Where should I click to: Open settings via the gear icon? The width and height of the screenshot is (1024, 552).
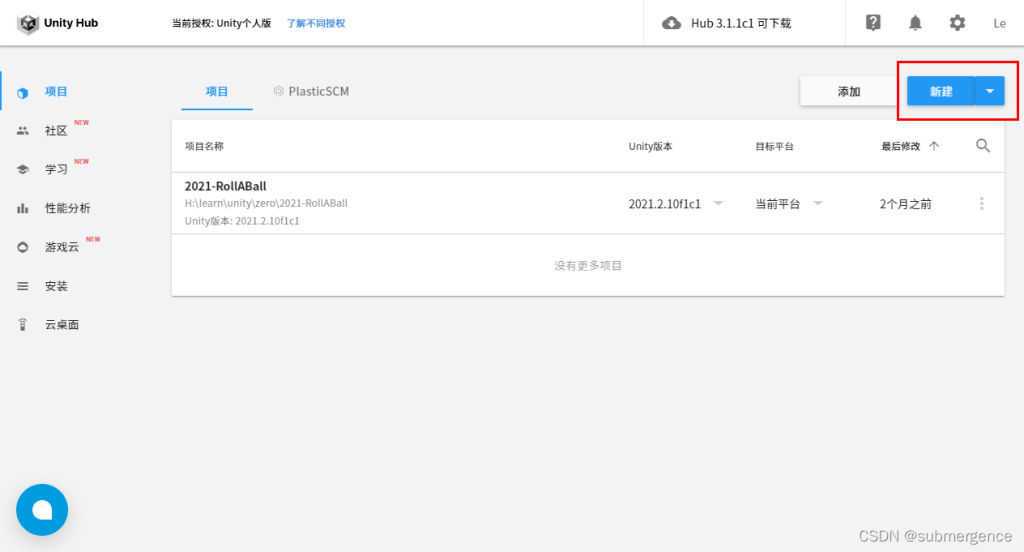[957, 23]
